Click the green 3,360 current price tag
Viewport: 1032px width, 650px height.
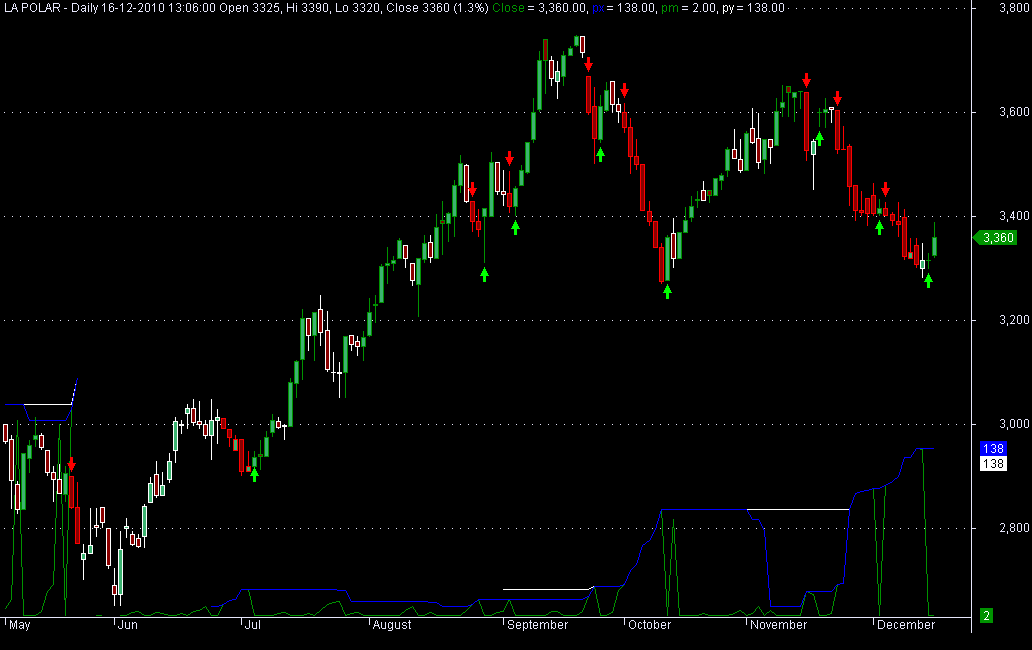(x=996, y=238)
